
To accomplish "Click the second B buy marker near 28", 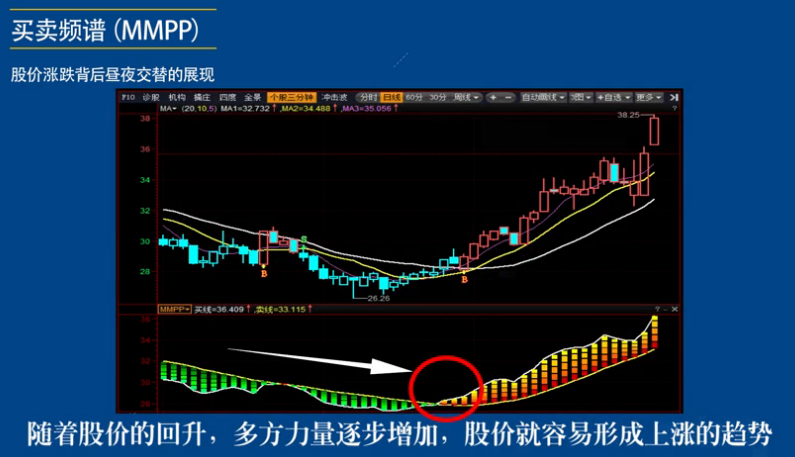I will point(464,279).
